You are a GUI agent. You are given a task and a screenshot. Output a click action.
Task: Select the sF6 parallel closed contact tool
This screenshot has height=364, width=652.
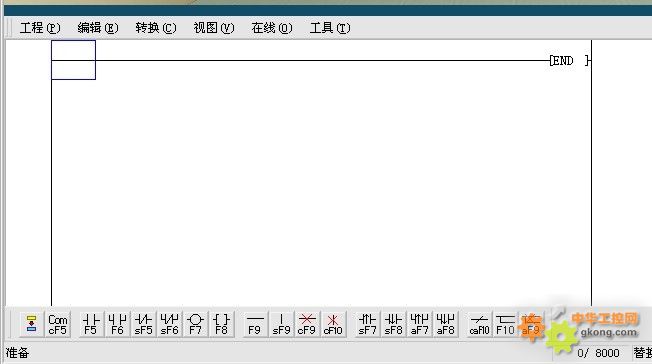pyautogui.click(x=169, y=324)
